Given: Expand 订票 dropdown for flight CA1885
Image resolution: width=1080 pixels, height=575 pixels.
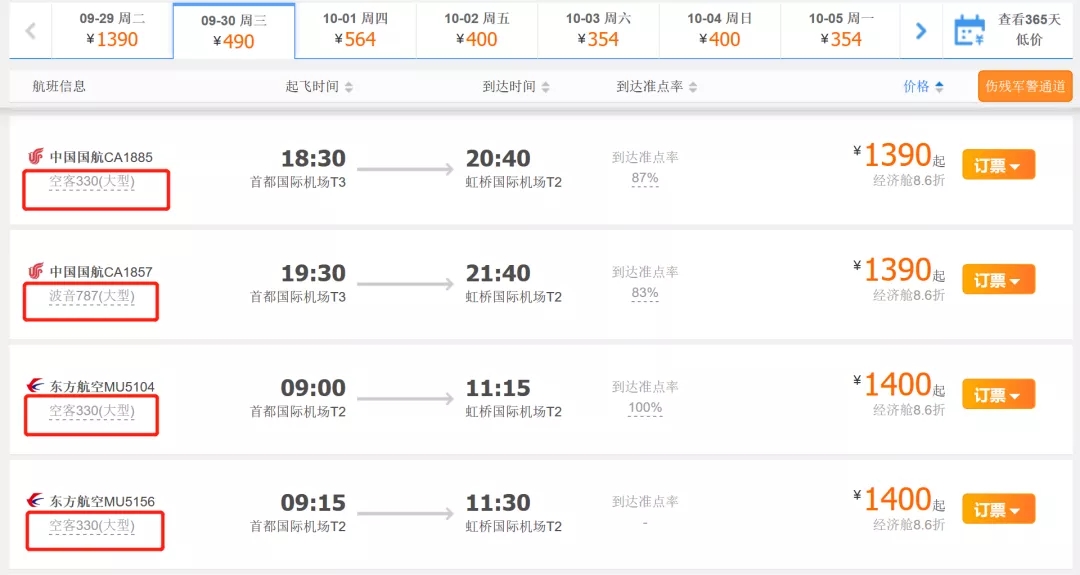Looking at the screenshot, I should 998,165.
